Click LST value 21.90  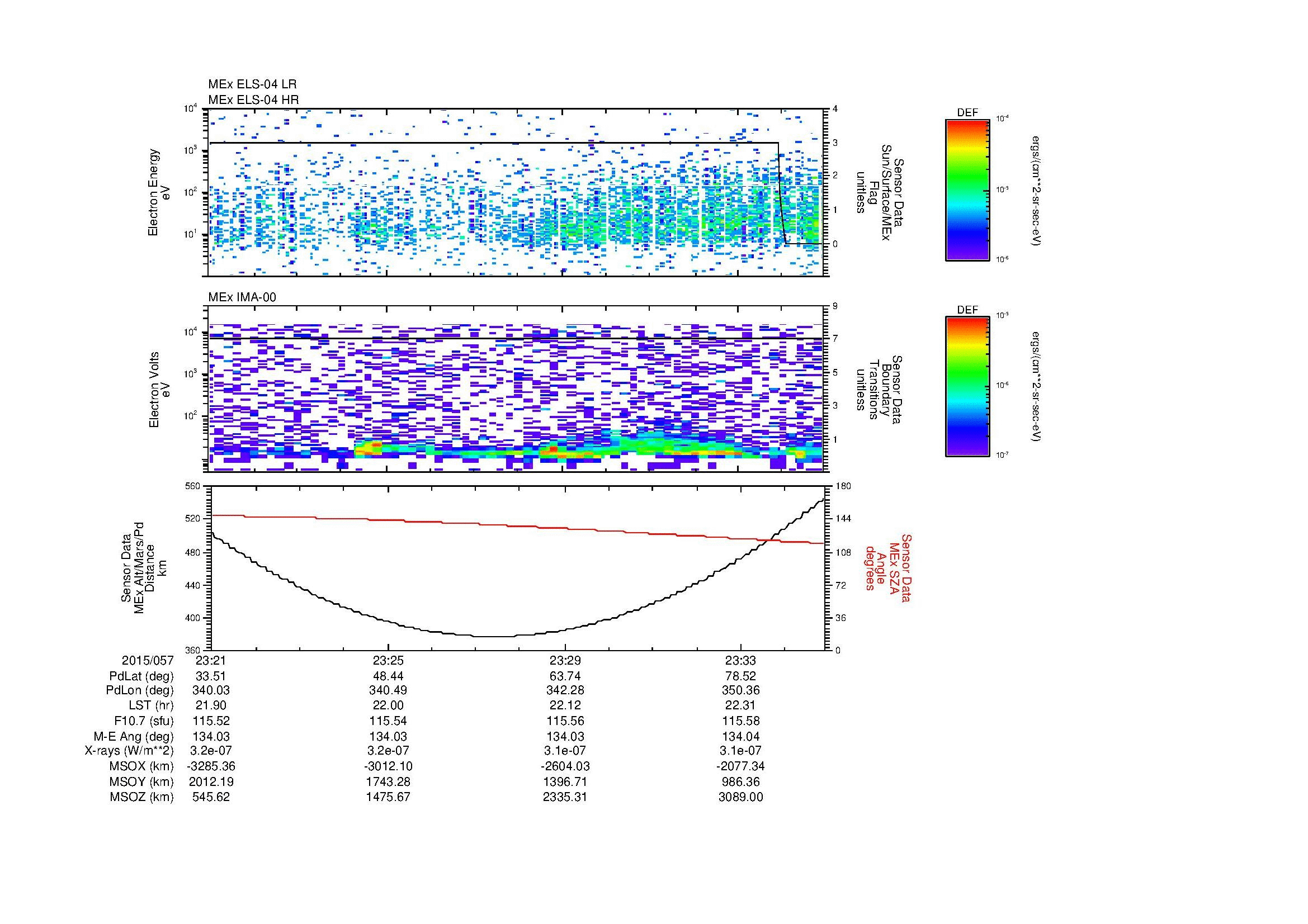[211, 706]
